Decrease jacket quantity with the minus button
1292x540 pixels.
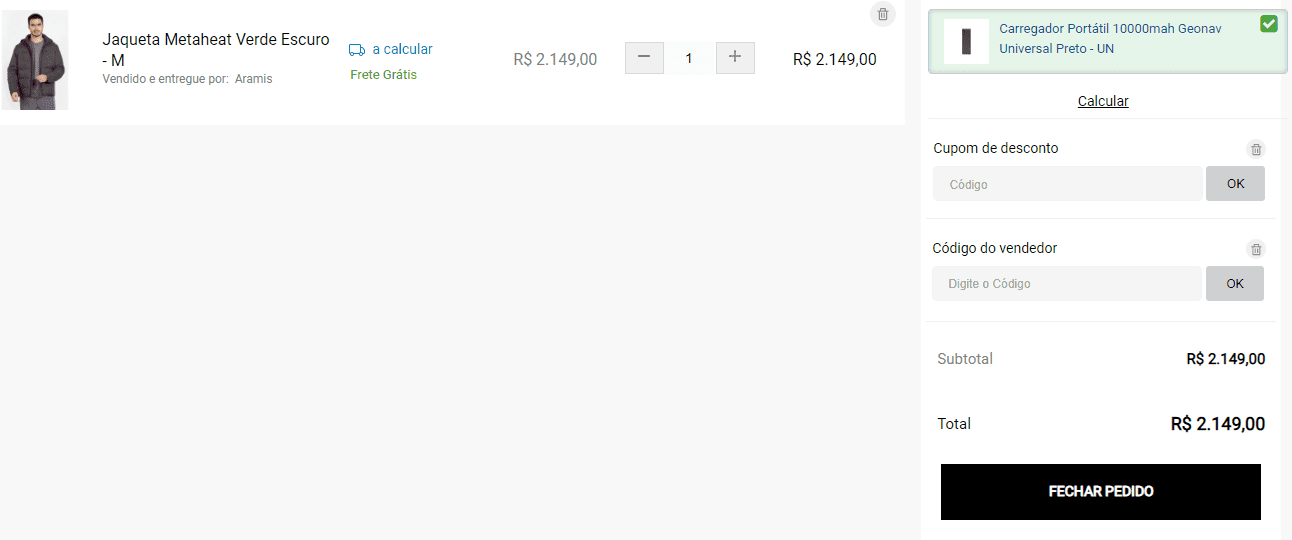pos(644,58)
